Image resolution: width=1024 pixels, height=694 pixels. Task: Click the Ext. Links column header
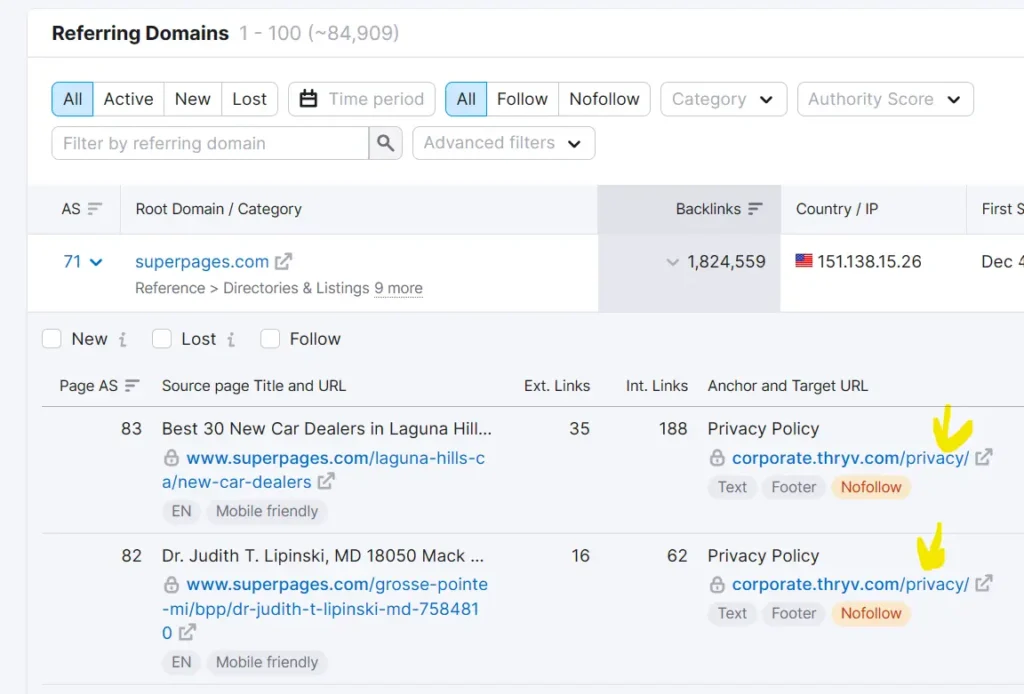pos(557,386)
